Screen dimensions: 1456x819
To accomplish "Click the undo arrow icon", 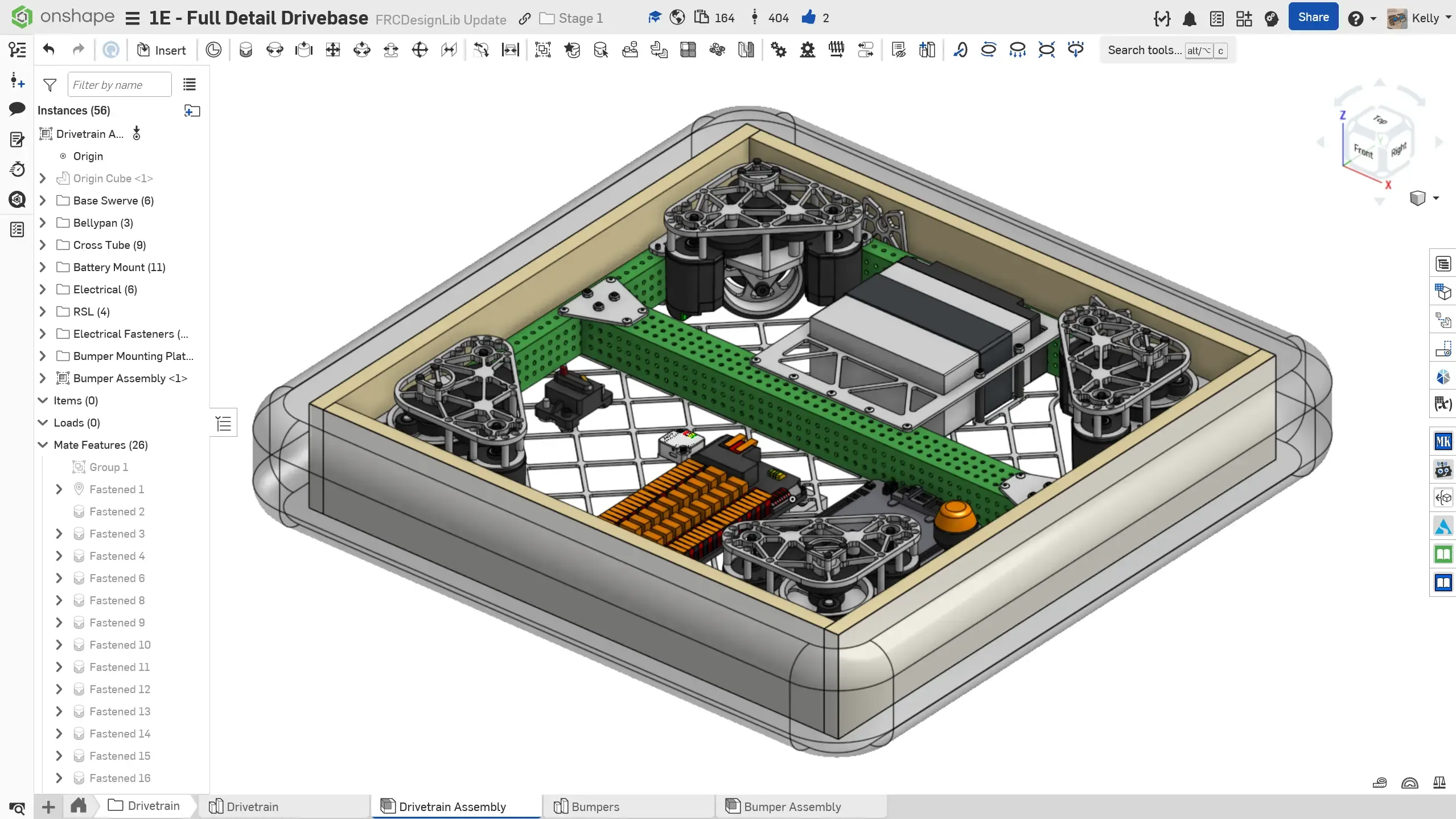I will point(49,50).
